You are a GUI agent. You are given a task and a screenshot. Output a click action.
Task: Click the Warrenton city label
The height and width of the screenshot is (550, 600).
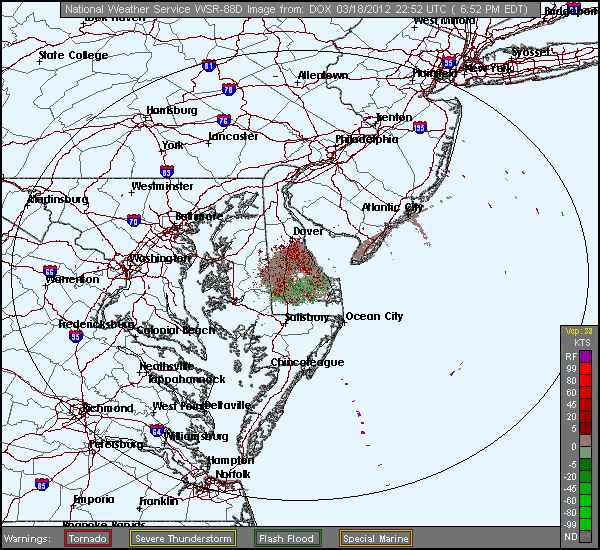click(72, 279)
